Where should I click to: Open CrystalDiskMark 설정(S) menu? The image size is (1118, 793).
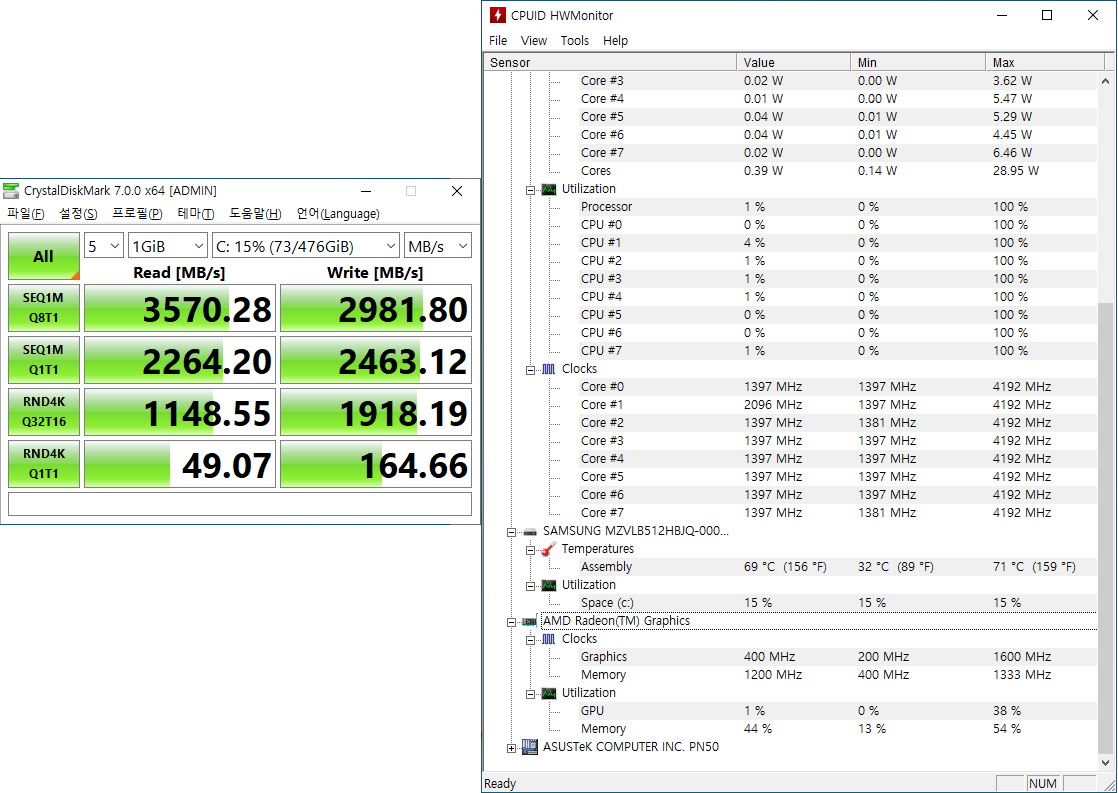[78, 213]
